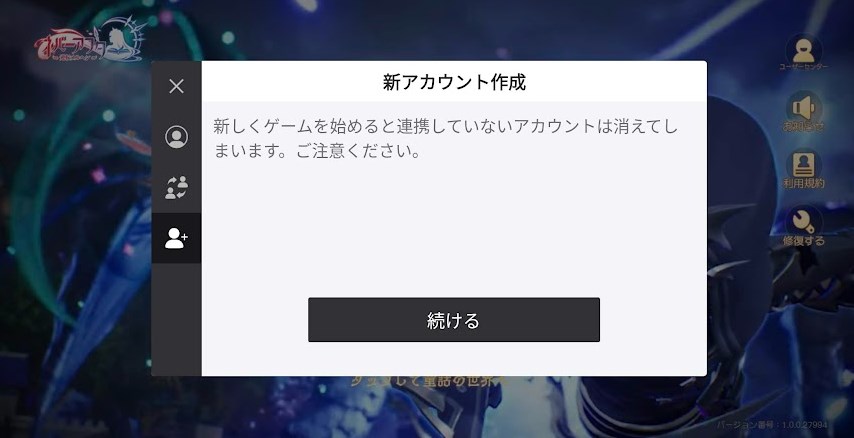Click the empty dark sidebar area below icons
854x438 pixels.
(176, 319)
